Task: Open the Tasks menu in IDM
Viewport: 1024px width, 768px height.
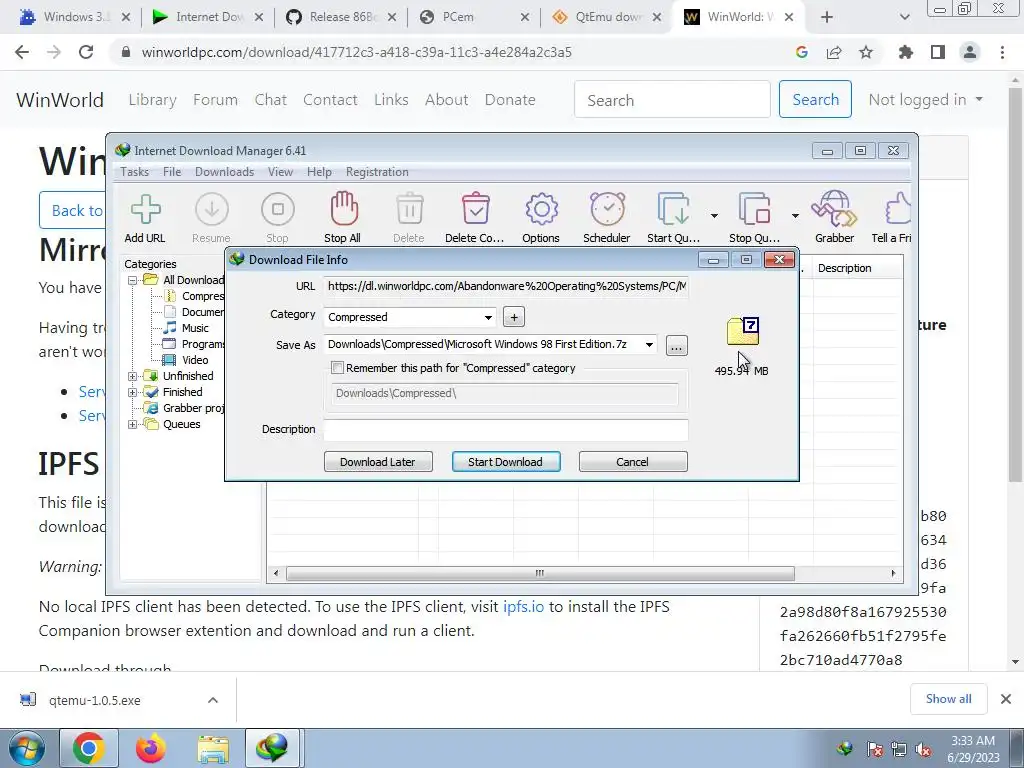Action: click(x=135, y=172)
